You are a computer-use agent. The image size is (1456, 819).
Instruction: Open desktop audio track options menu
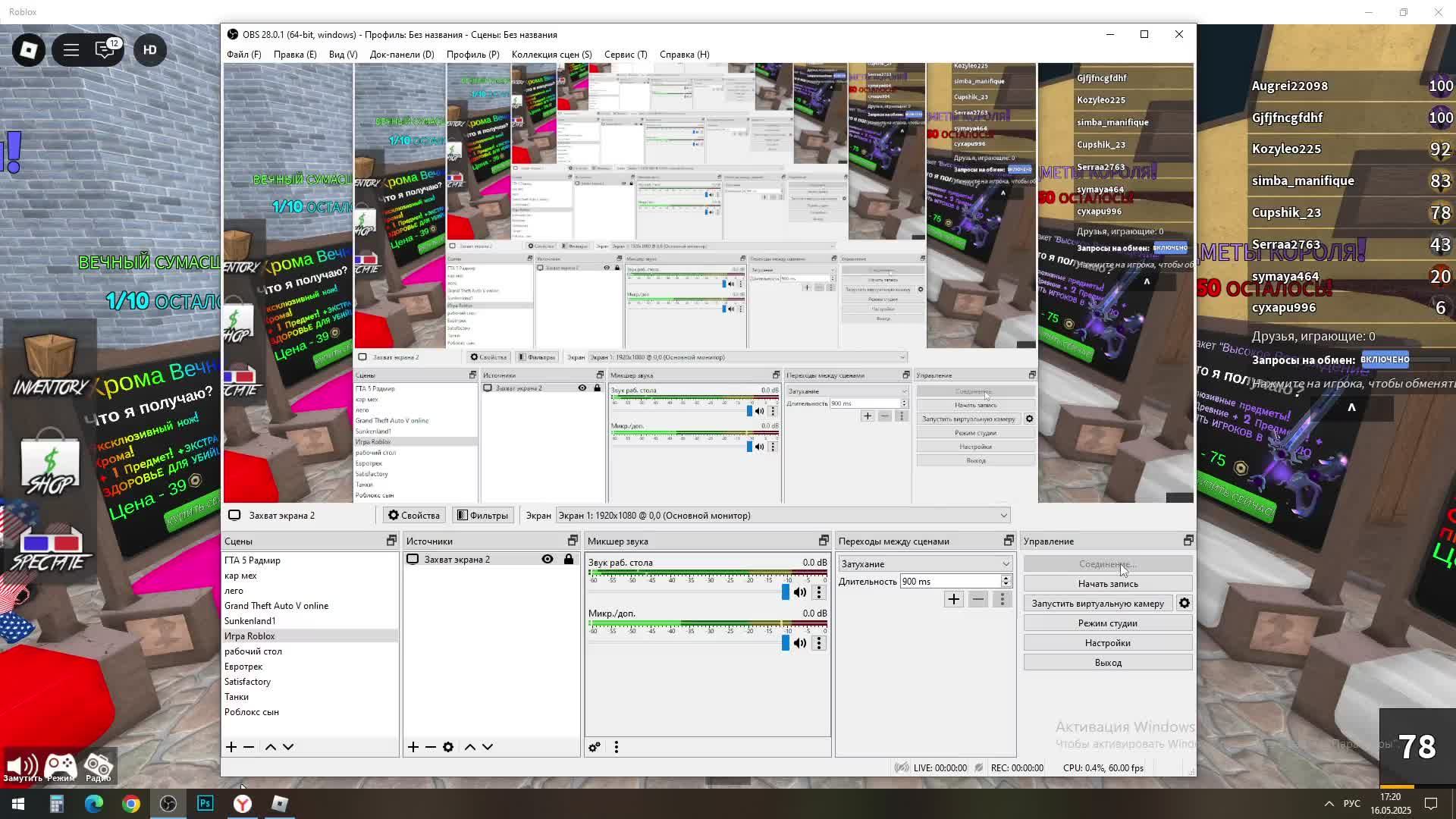819,592
